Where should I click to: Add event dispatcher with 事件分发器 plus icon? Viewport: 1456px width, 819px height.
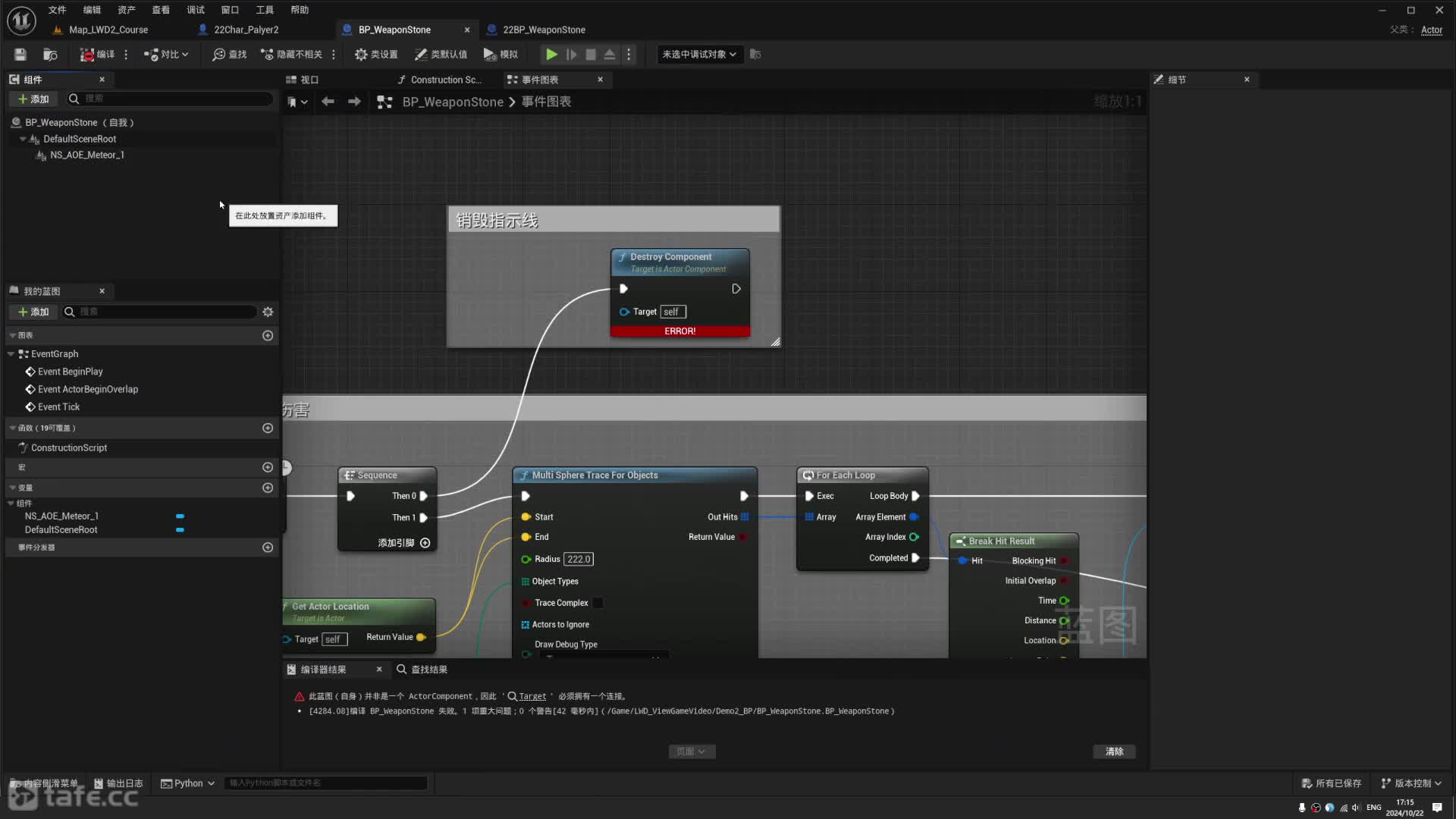click(268, 548)
